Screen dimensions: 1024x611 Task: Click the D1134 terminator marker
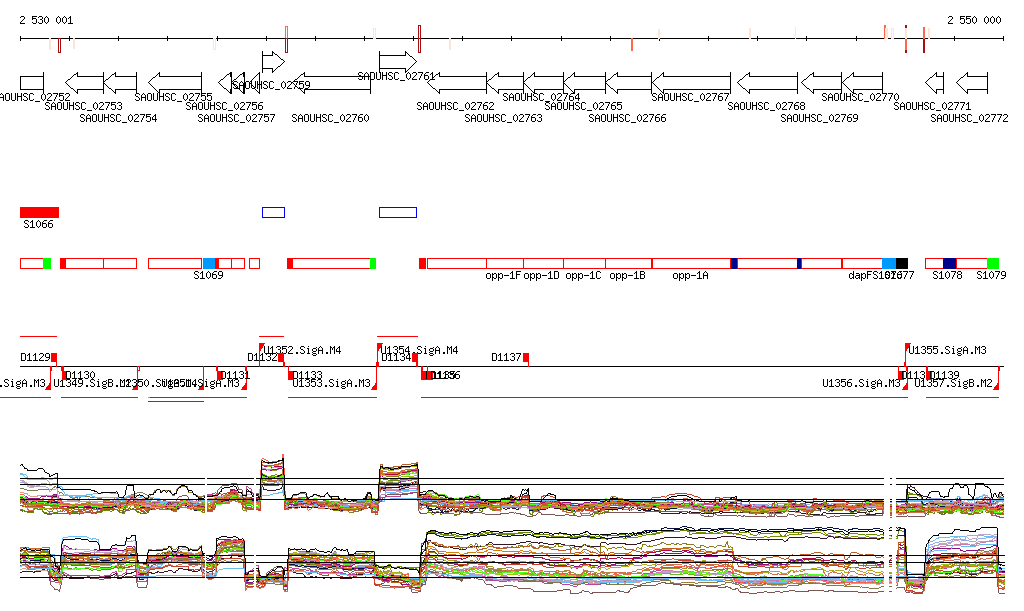point(415,357)
